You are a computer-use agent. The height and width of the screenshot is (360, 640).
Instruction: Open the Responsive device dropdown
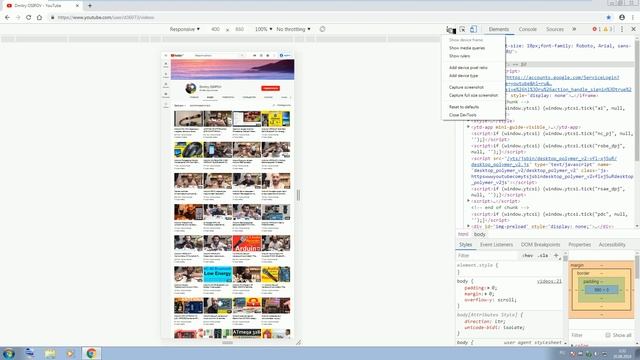[x=184, y=29]
